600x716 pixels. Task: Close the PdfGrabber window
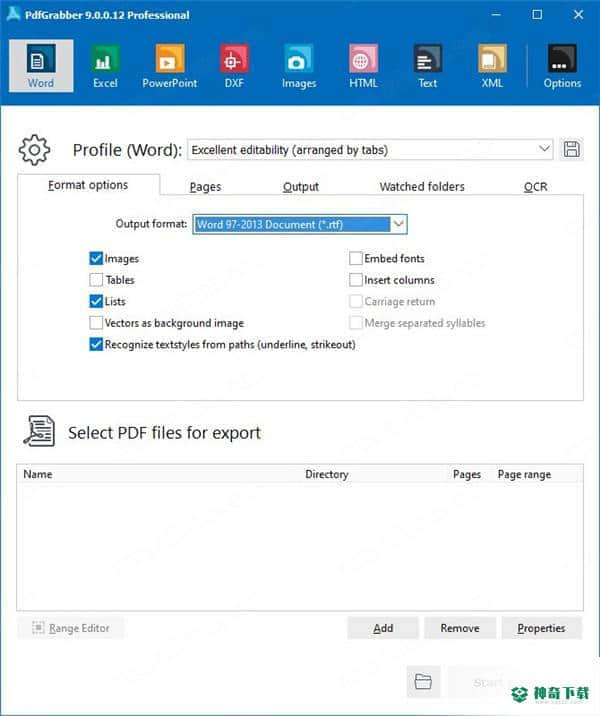coord(579,15)
